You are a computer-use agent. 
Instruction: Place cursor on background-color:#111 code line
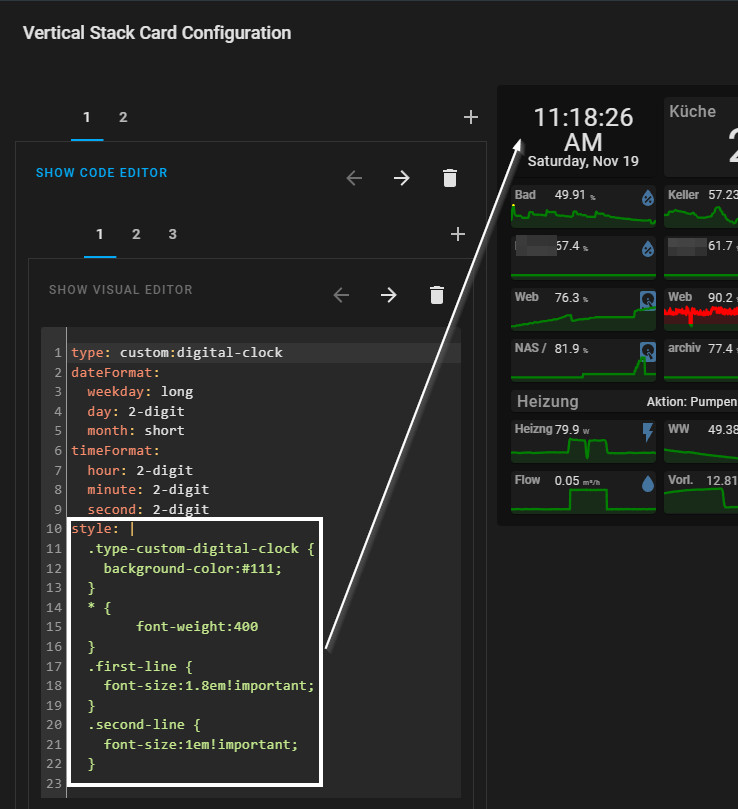point(192,569)
